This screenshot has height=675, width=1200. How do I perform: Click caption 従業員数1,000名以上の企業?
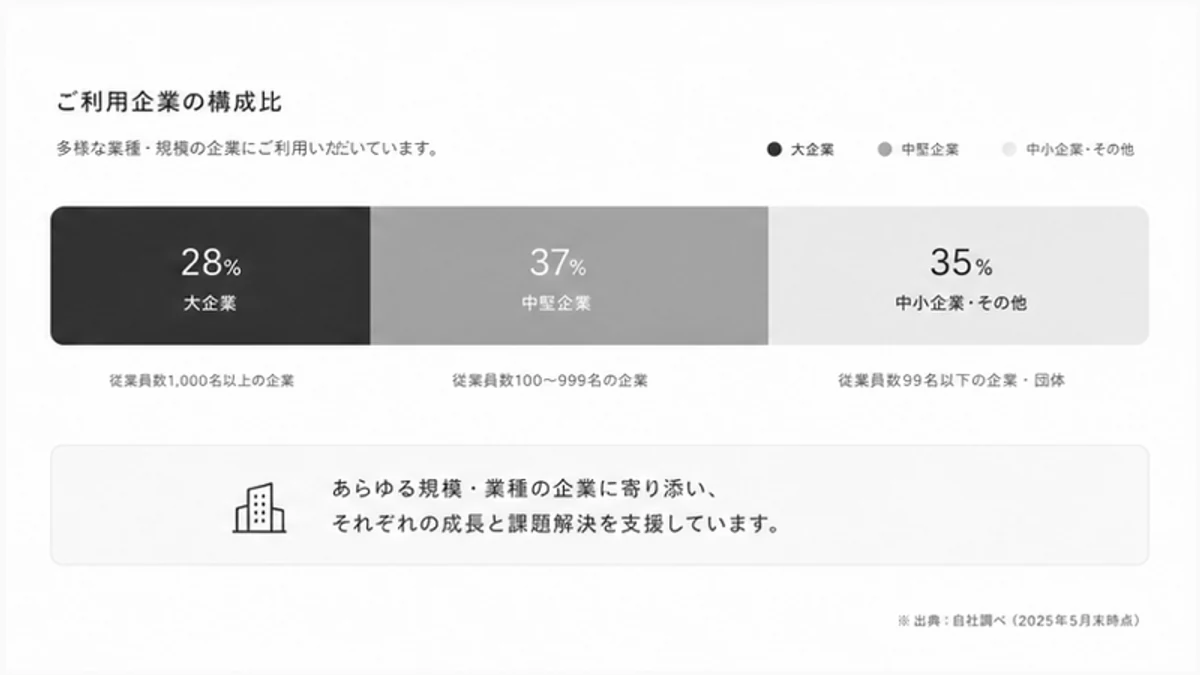coord(202,381)
